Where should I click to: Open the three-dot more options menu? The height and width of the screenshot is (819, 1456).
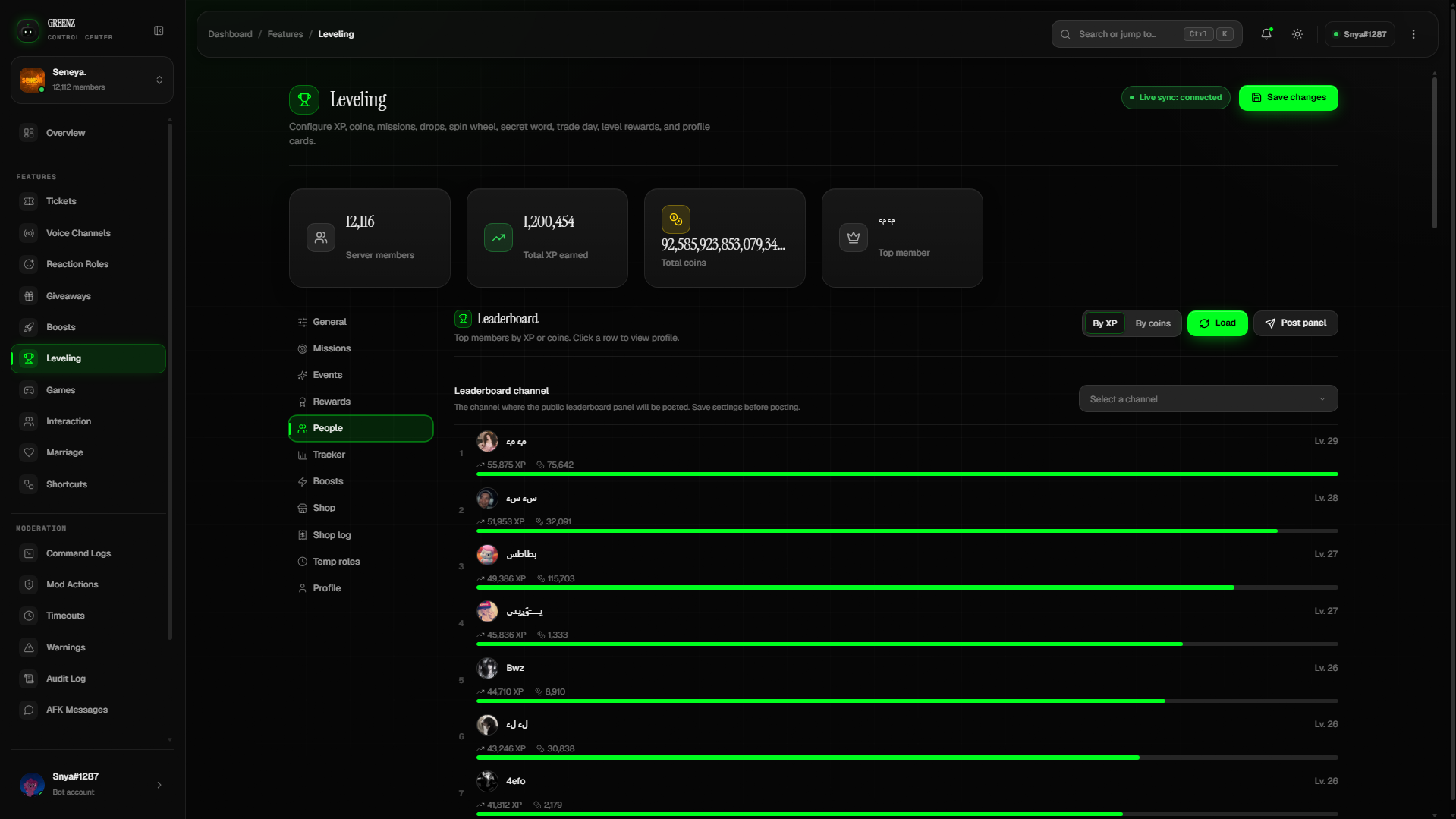click(x=1414, y=34)
